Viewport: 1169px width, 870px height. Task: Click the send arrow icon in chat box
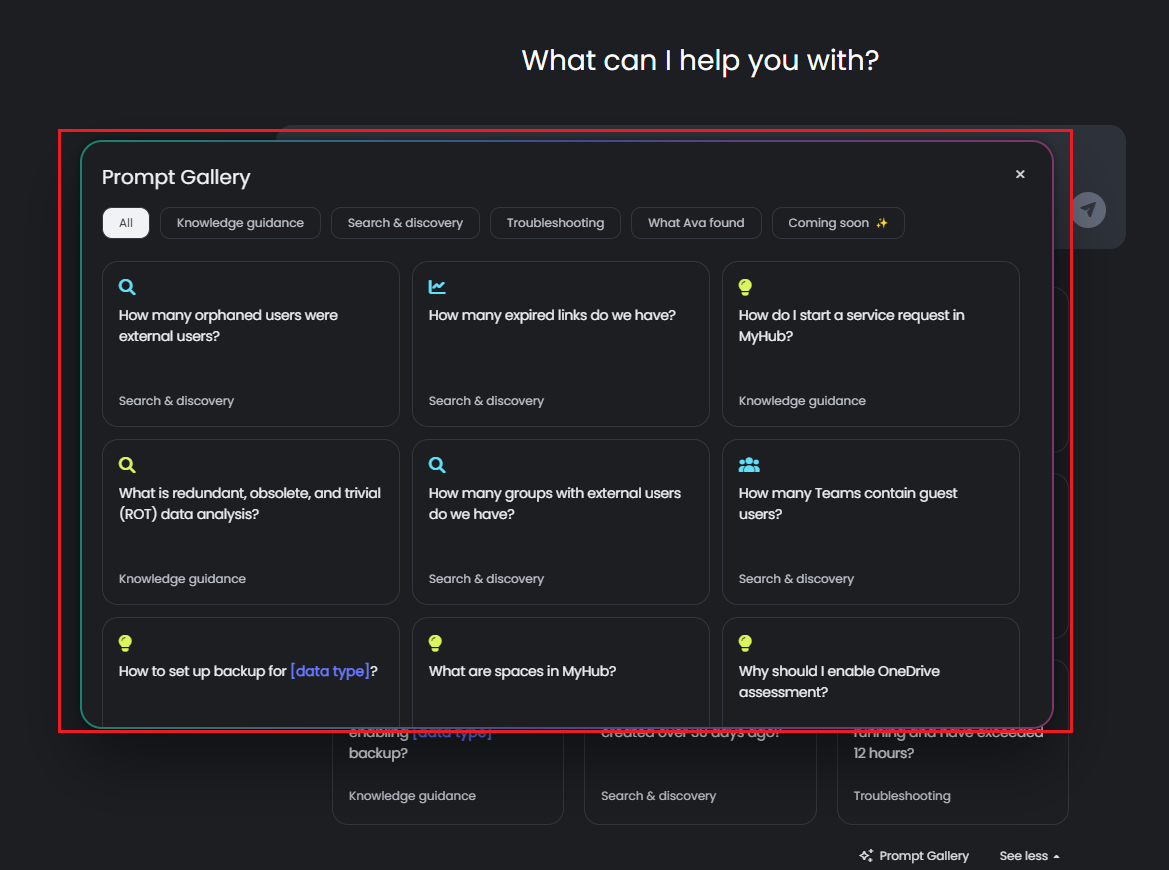pyautogui.click(x=1089, y=210)
